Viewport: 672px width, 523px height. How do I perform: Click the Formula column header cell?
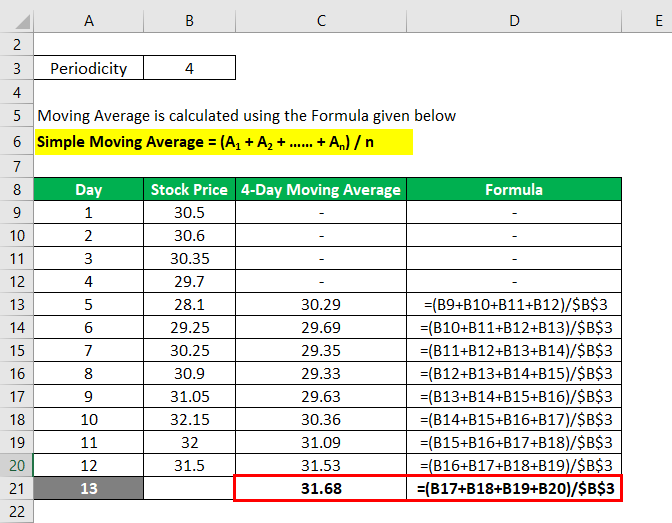(514, 189)
